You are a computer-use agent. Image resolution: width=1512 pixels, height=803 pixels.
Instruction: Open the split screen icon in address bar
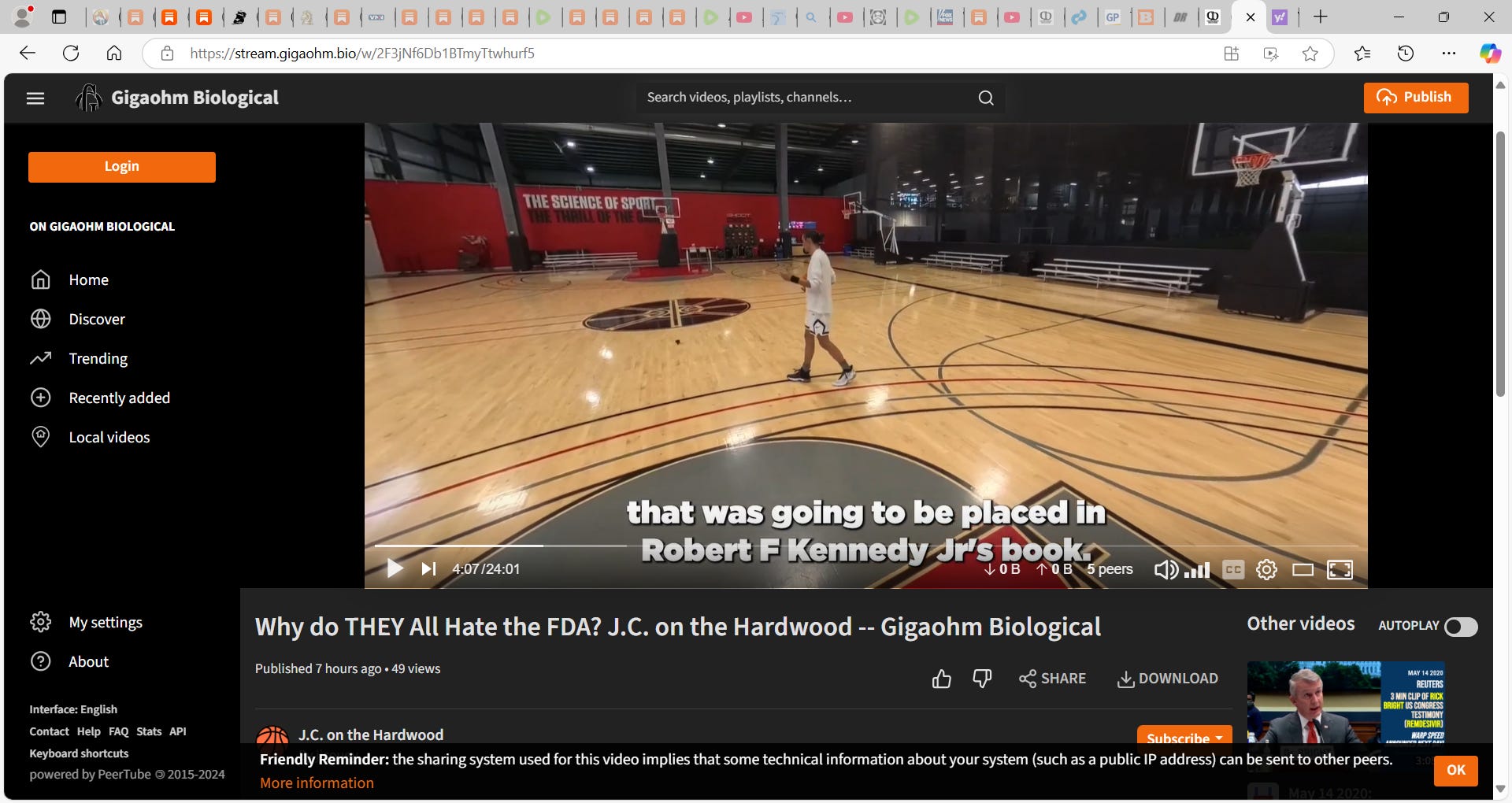(1232, 54)
